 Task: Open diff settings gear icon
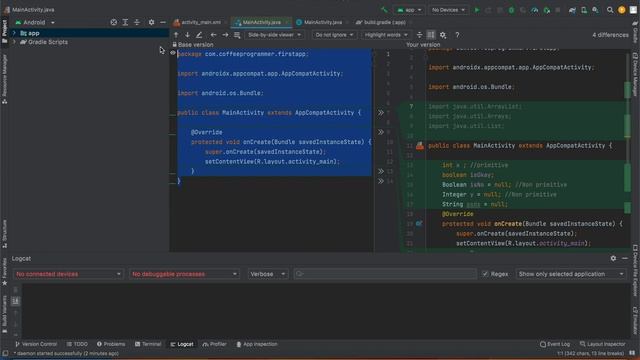[443, 35]
